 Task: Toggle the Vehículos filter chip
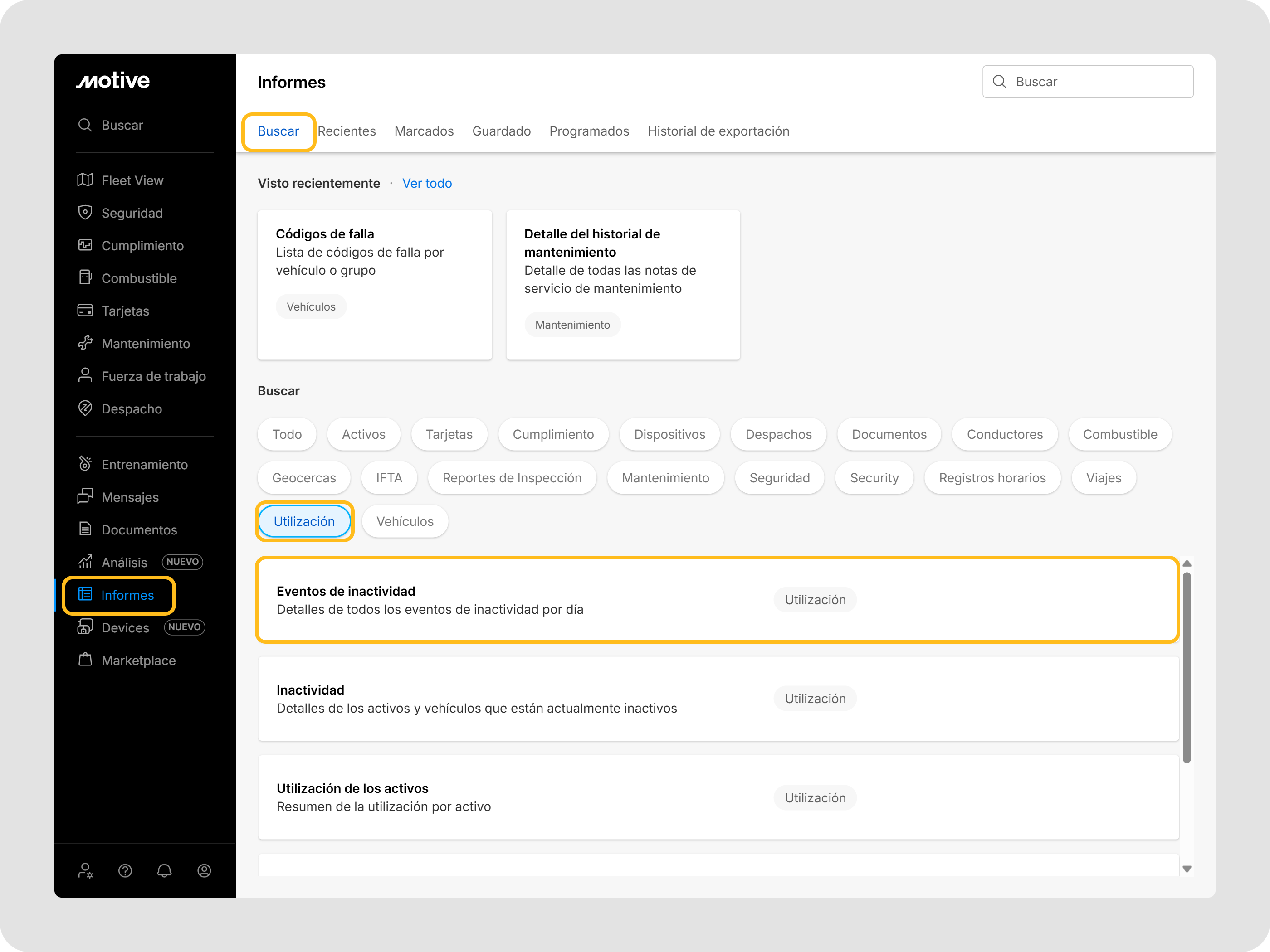pos(405,521)
